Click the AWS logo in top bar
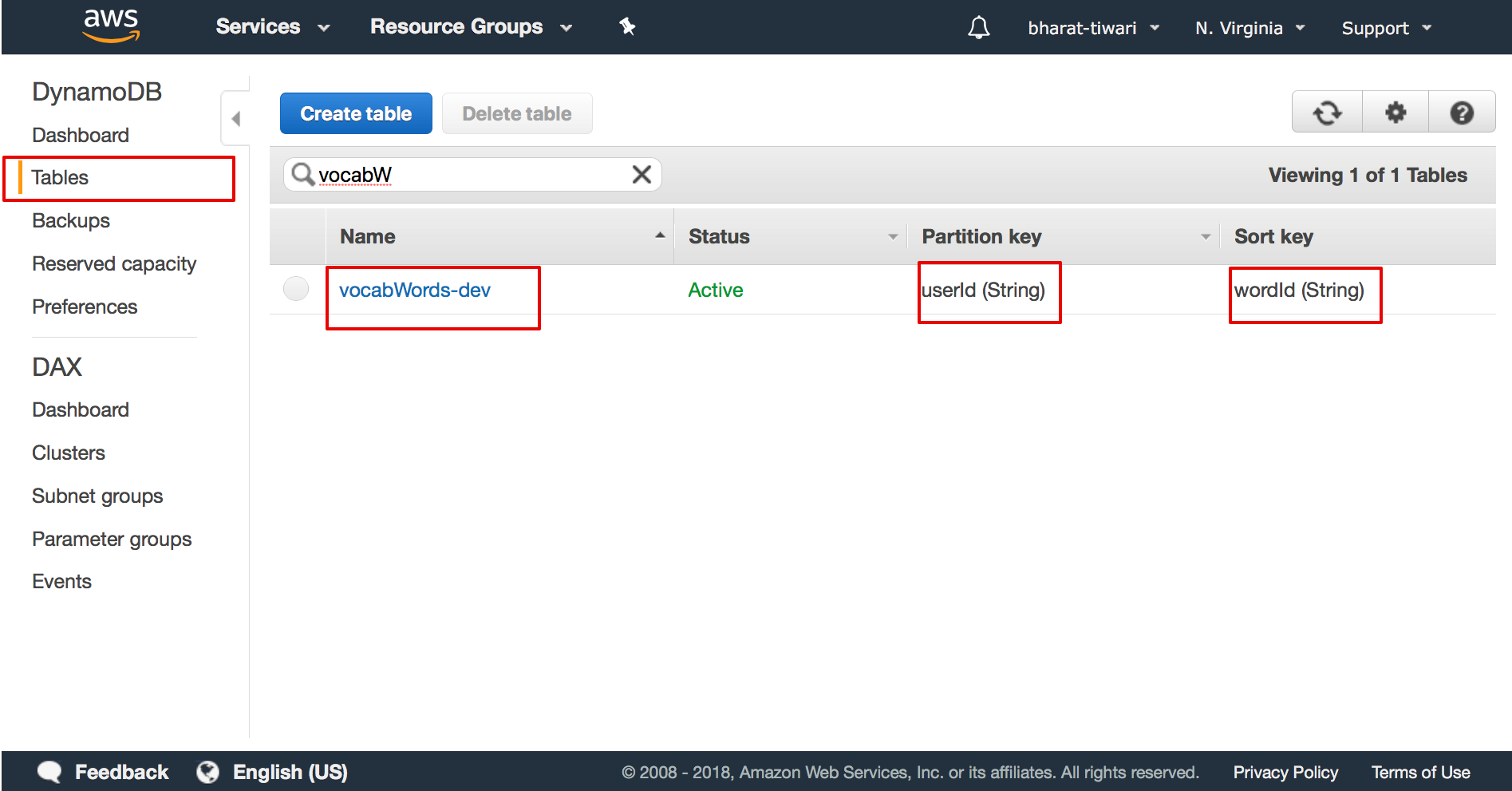 pyautogui.click(x=110, y=26)
